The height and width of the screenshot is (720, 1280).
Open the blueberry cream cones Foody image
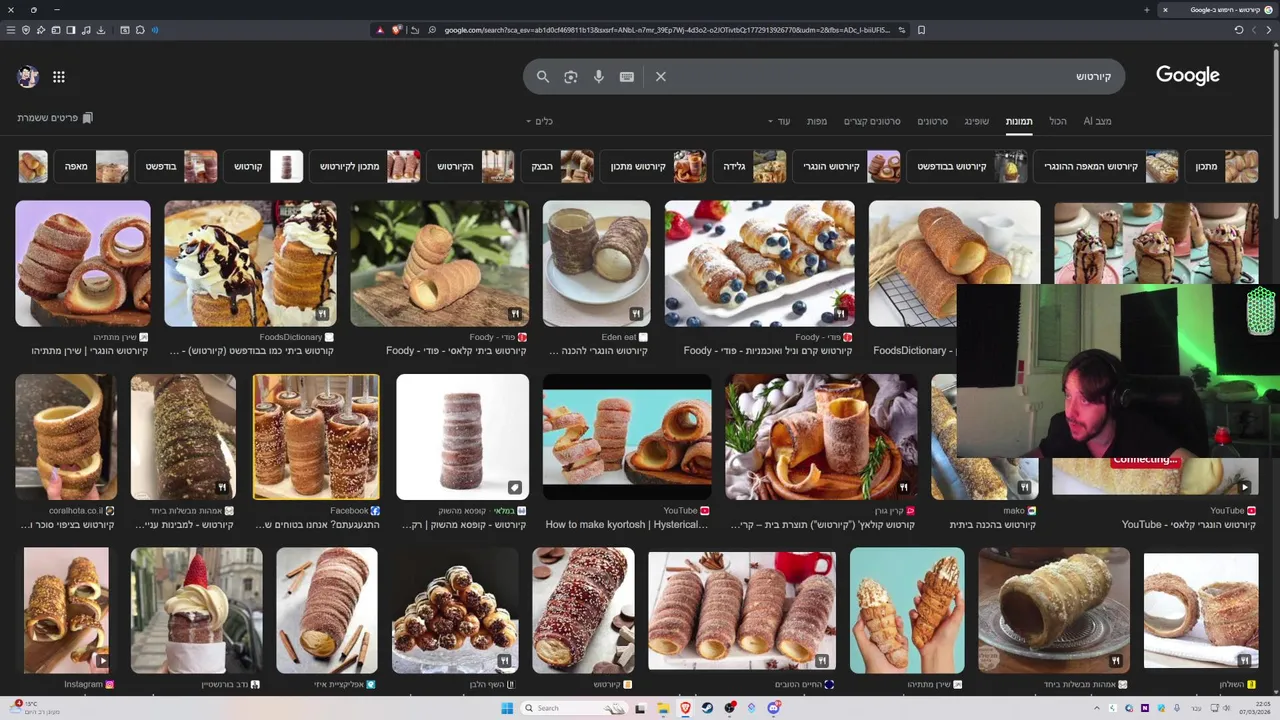(760, 264)
